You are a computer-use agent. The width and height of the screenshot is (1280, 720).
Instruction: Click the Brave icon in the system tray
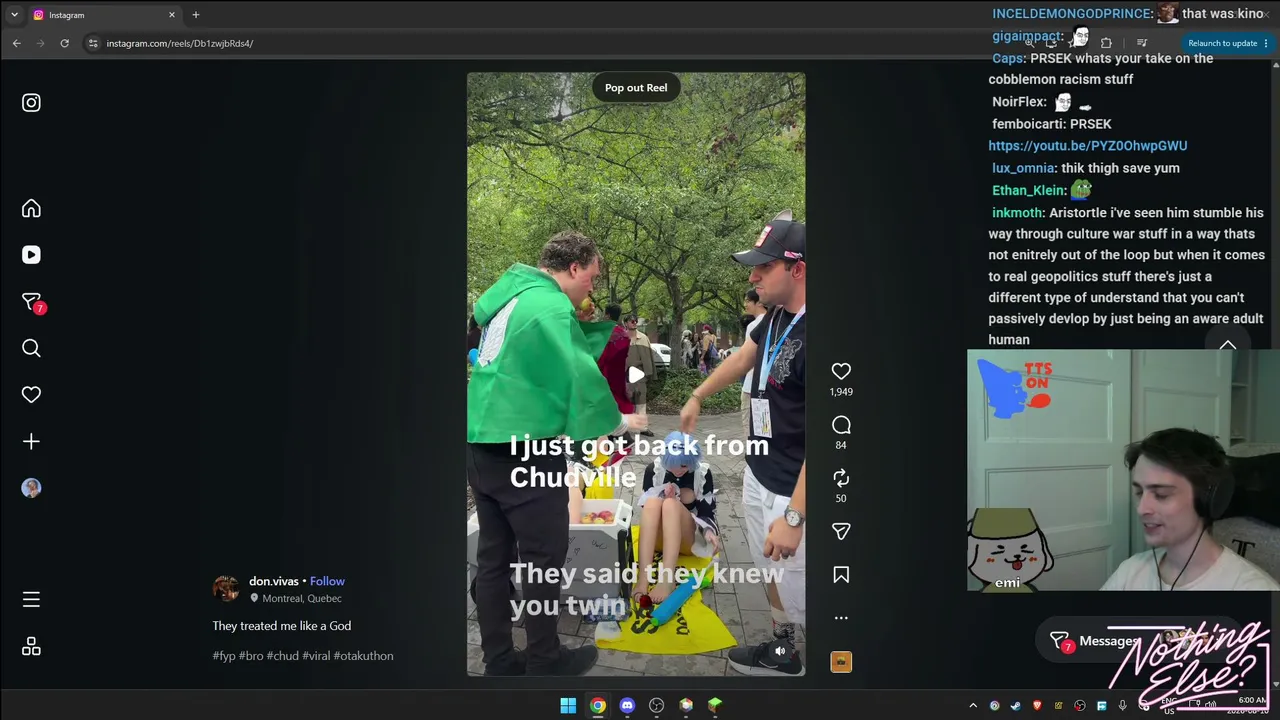[1037, 706]
